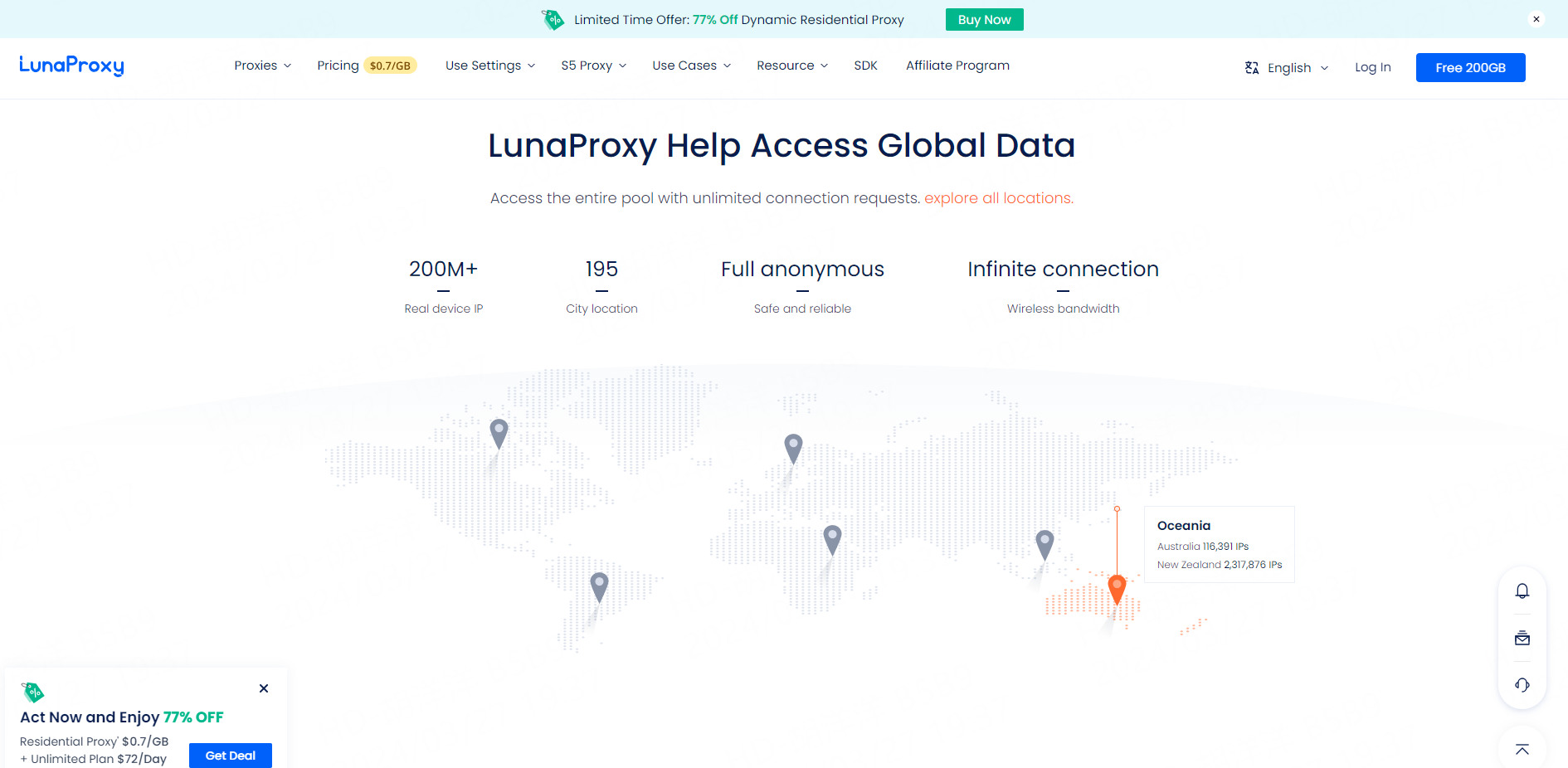Select the North America map pin
Image resolution: width=1568 pixels, height=768 pixels.
(x=499, y=432)
